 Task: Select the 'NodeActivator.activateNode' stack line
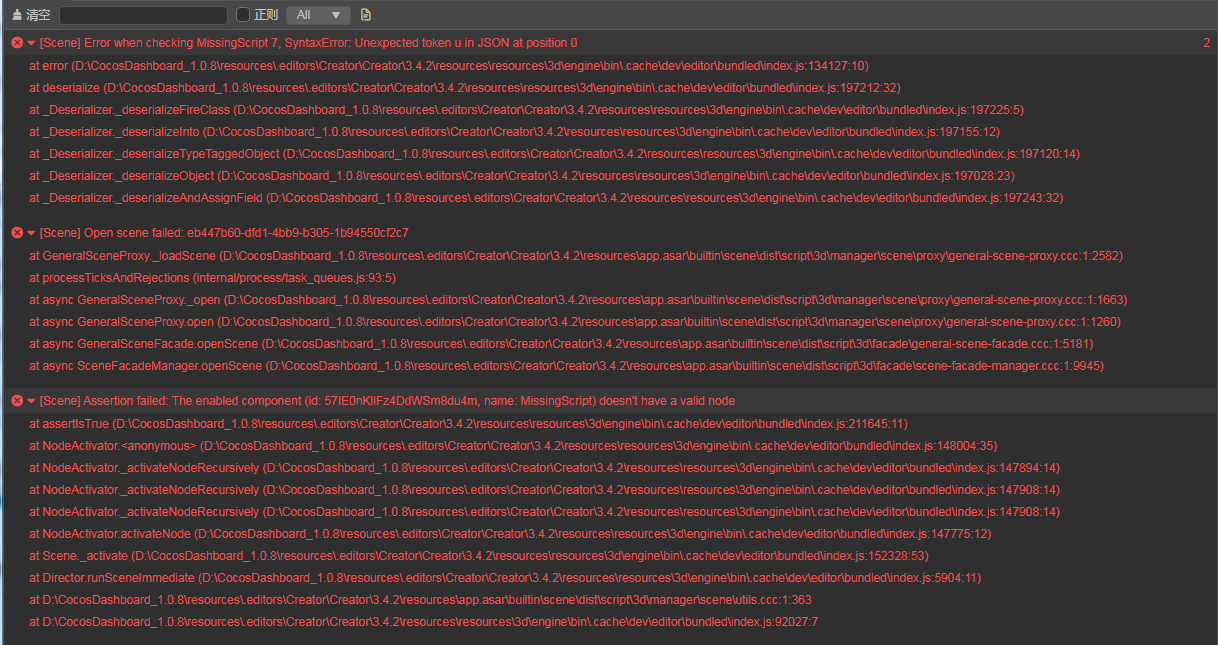[x=510, y=534]
